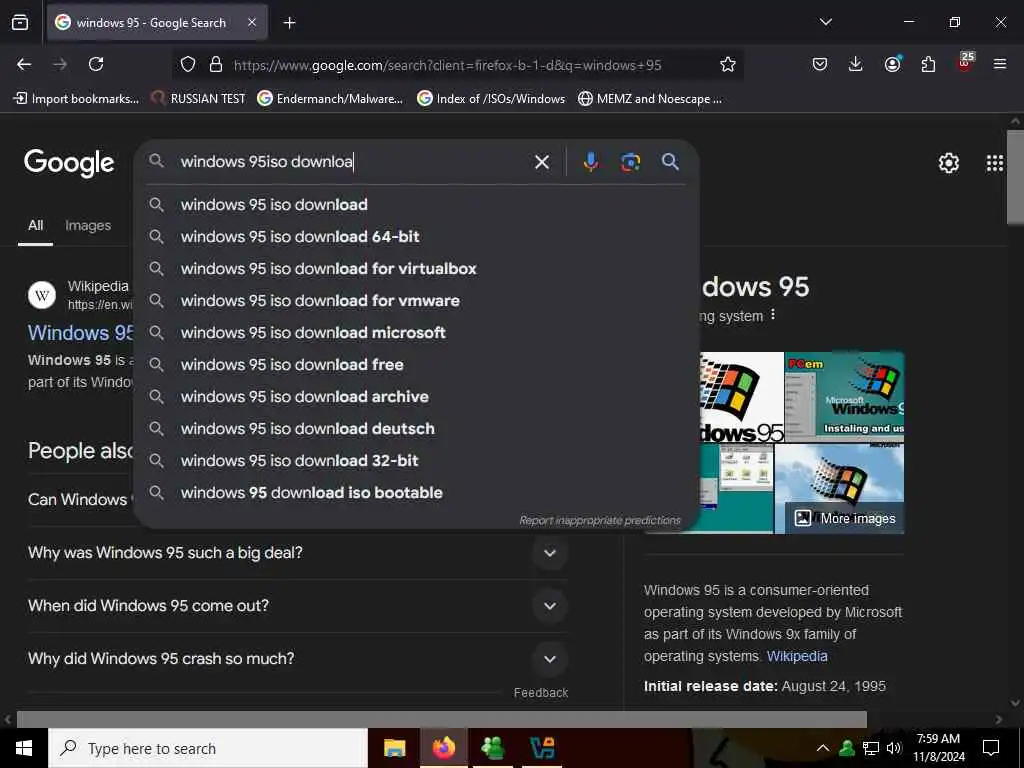Viewport: 1024px width, 768px height.
Task: Open the MEMZ and Noescape bookmark
Action: [650, 99]
